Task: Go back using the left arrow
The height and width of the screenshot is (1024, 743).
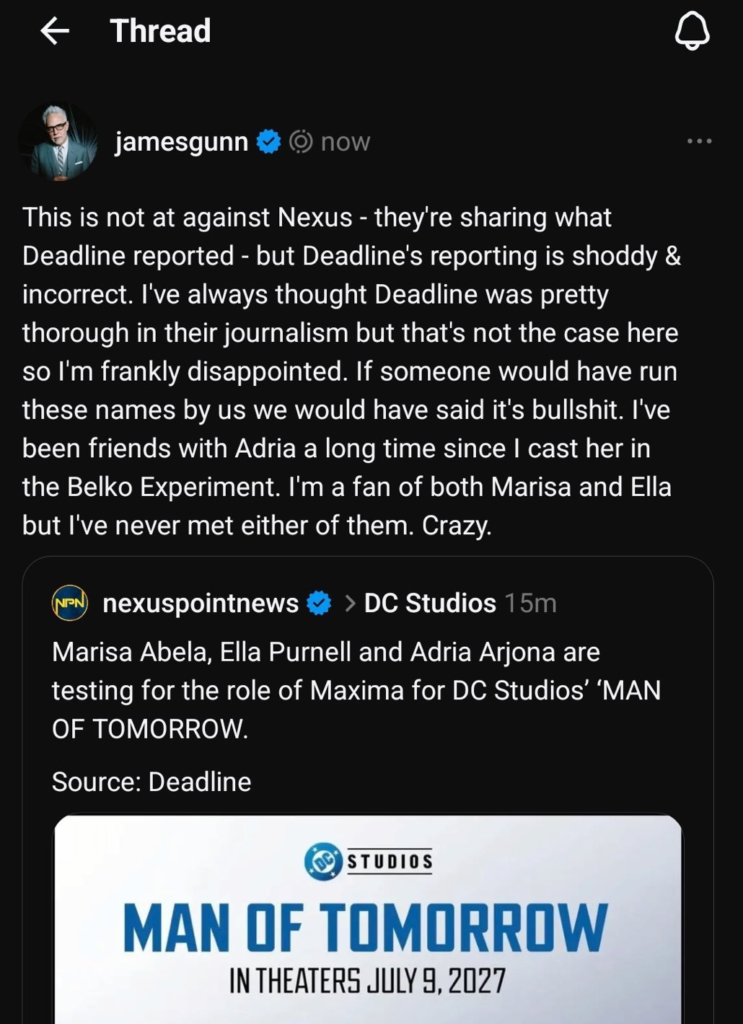Action: [54, 32]
